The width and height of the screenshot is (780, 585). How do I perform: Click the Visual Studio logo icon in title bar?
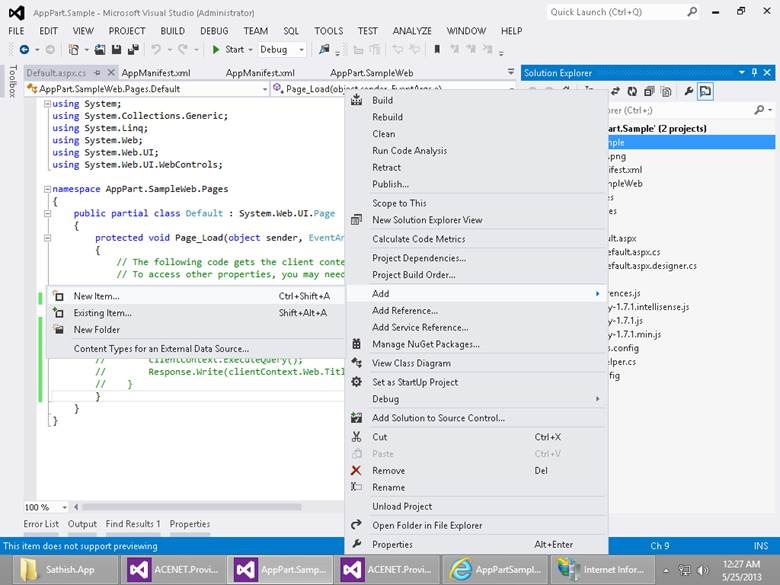point(17,12)
